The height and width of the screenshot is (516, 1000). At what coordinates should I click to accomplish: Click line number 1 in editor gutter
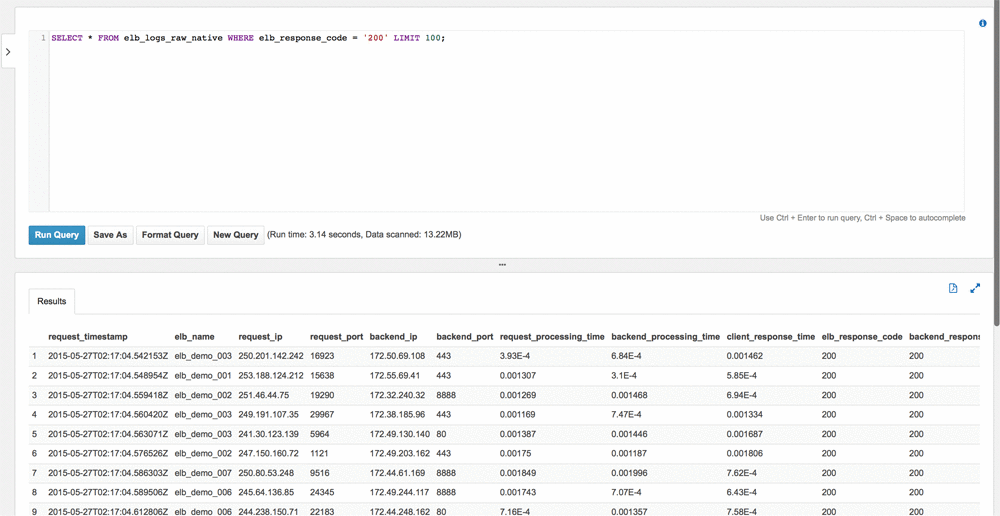point(43,38)
